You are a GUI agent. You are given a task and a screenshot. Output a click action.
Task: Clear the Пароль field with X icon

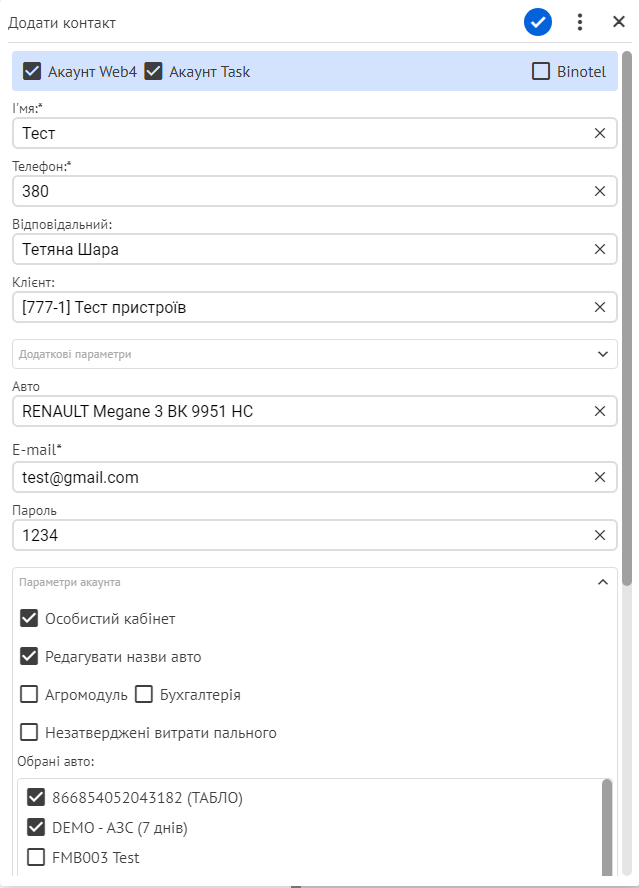(x=600, y=535)
